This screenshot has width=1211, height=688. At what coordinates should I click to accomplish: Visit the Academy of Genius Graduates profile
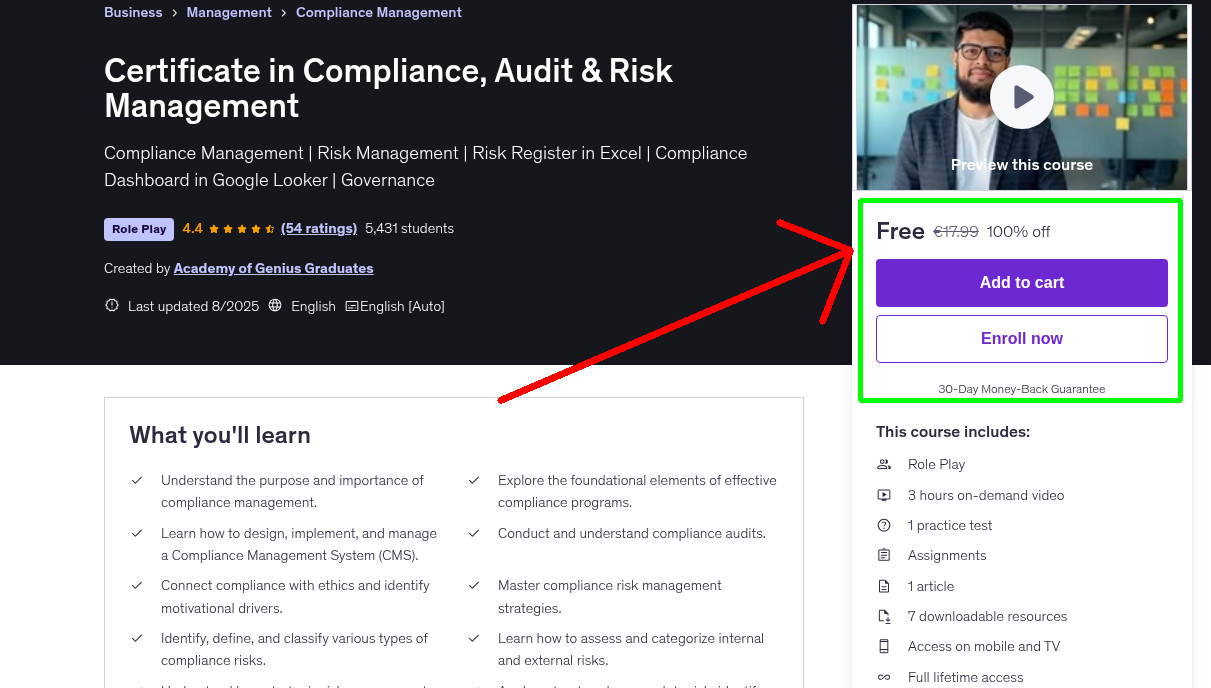(x=273, y=268)
